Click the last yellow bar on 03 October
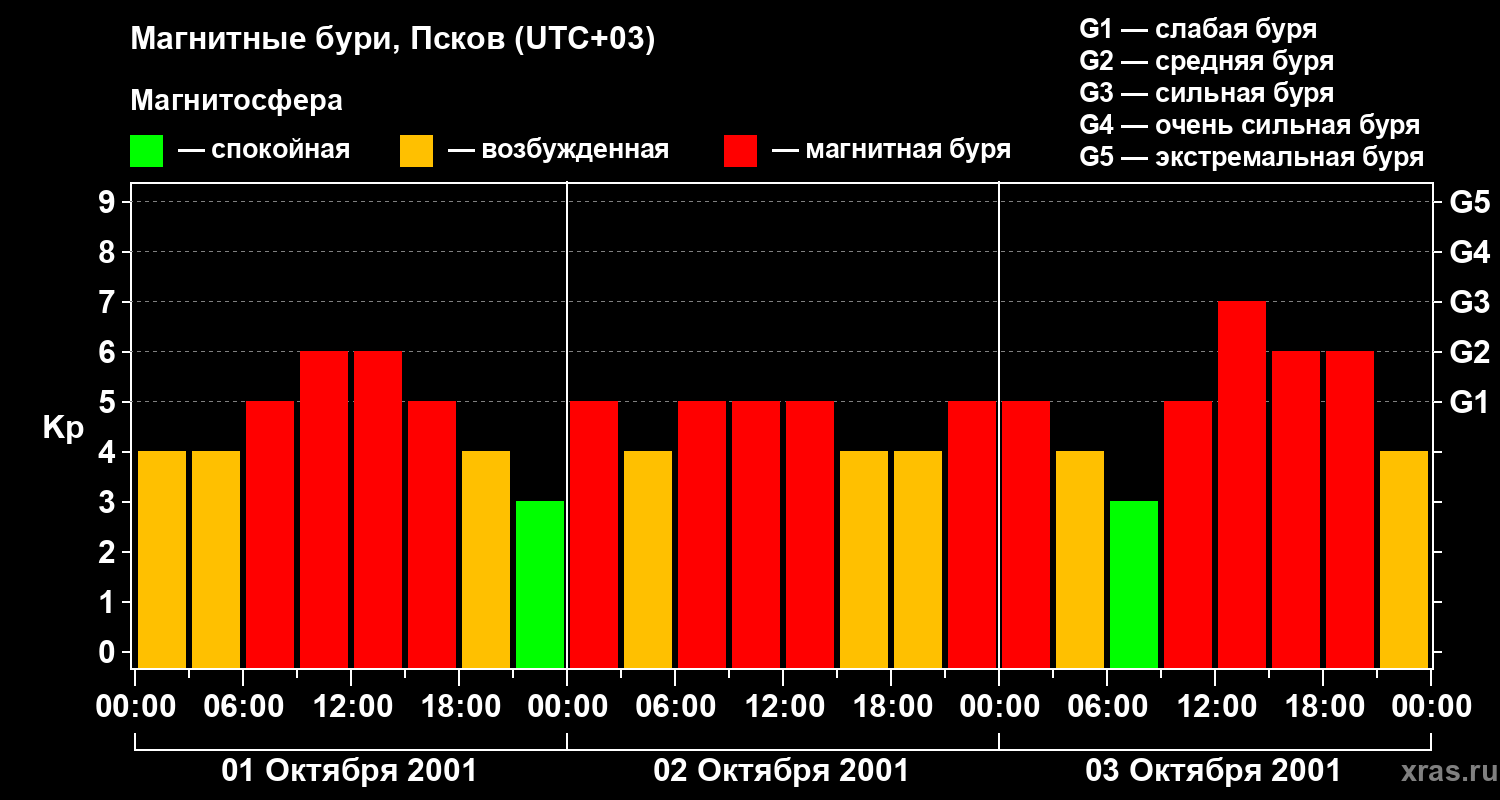 pyautogui.click(x=1404, y=559)
